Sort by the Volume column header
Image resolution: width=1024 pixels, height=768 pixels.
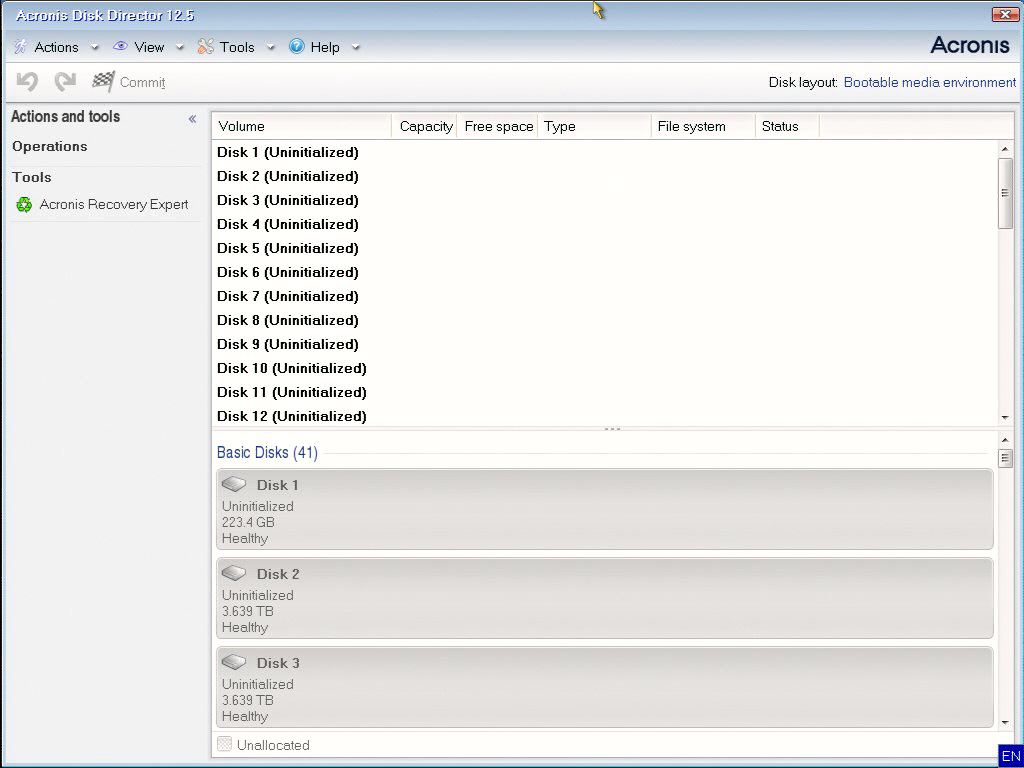click(302, 127)
